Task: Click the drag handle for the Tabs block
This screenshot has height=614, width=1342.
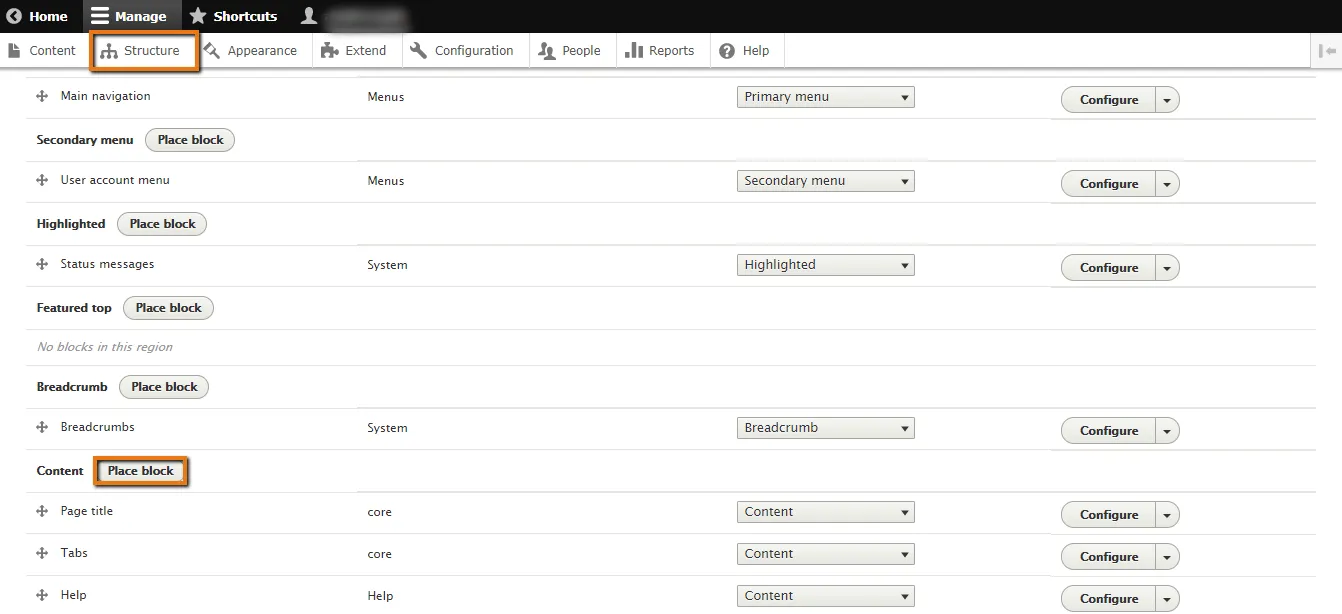Action: (x=42, y=553)
